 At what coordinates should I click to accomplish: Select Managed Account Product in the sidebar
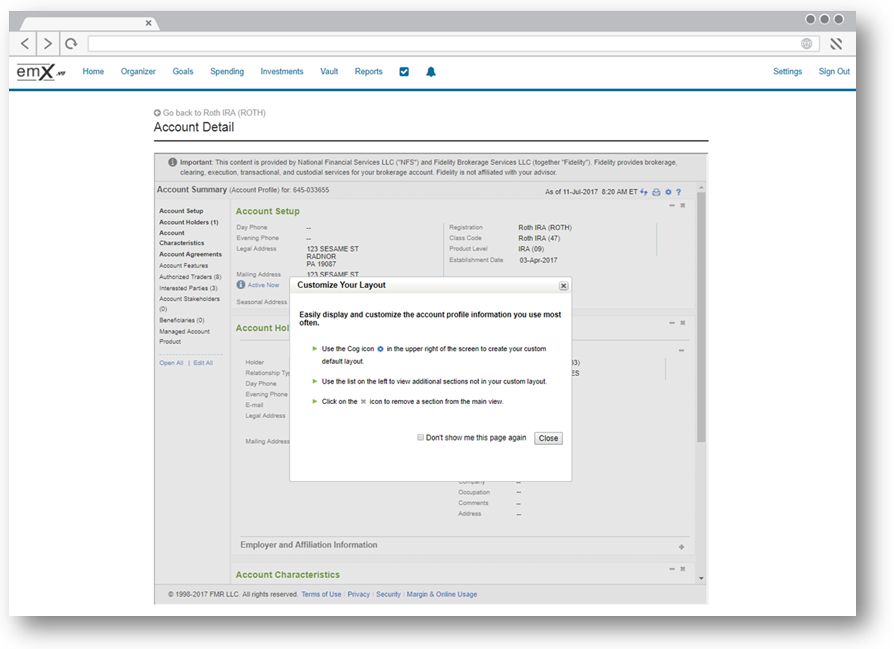184,336
